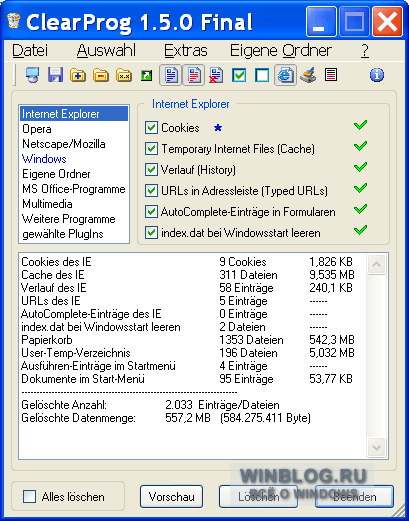
Task: Click the Löschen button
Action: pyautogui.click(x=258, y=497)
